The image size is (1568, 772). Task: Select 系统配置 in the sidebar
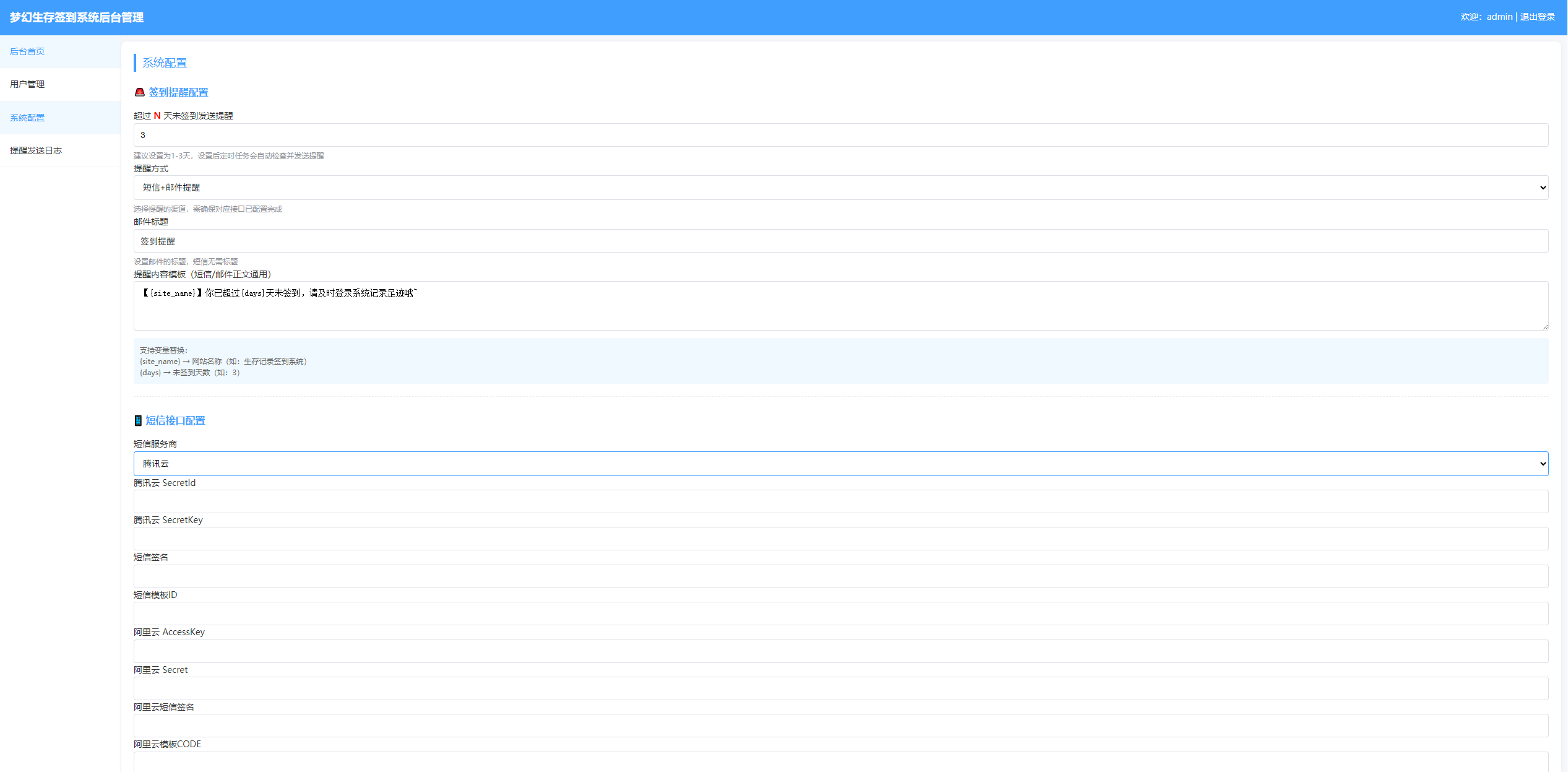28,118
